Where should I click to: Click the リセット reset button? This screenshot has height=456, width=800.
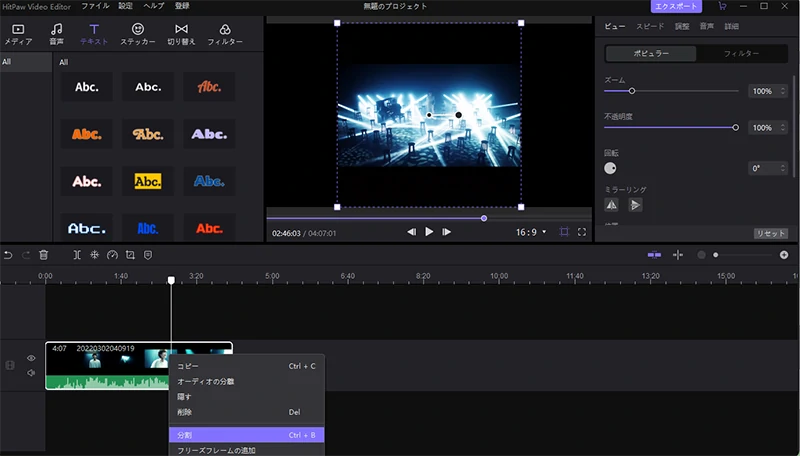coord(770,233)
